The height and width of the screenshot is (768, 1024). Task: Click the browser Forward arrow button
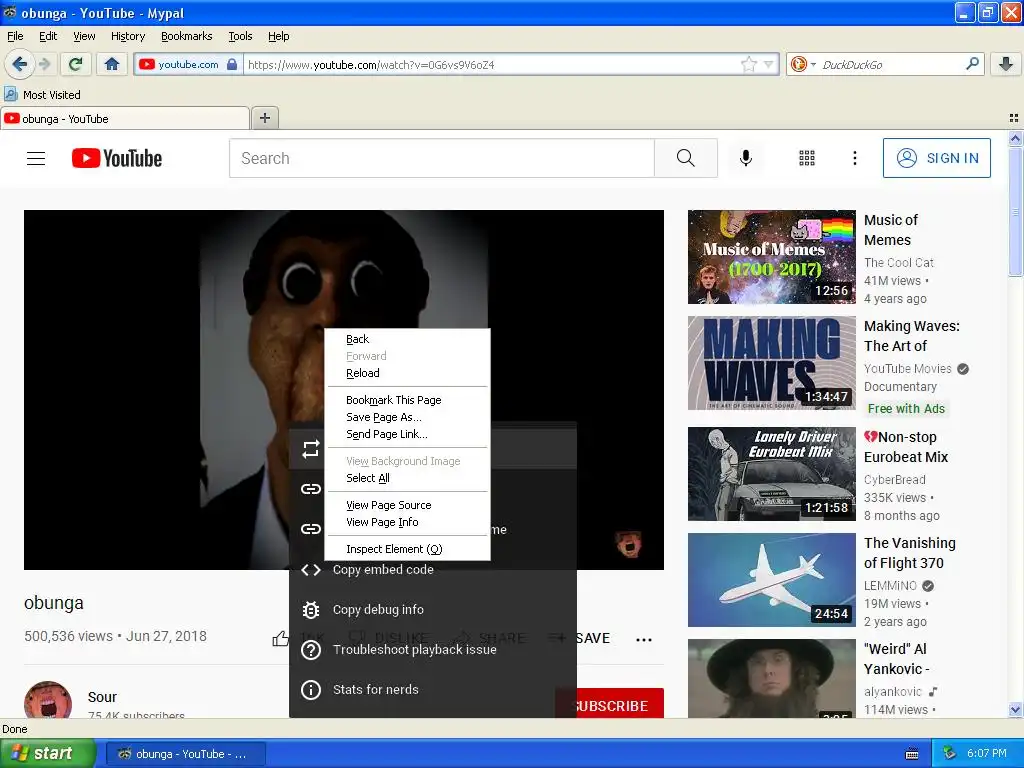tap(44, 64)
